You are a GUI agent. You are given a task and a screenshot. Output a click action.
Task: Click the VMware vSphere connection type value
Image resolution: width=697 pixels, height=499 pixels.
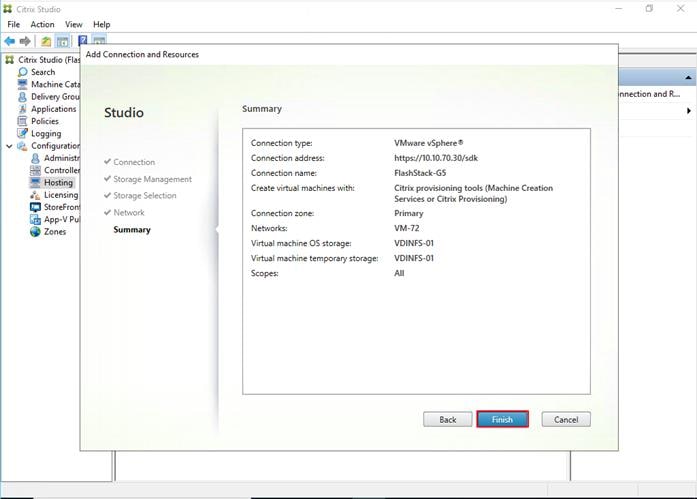(429, 143)
